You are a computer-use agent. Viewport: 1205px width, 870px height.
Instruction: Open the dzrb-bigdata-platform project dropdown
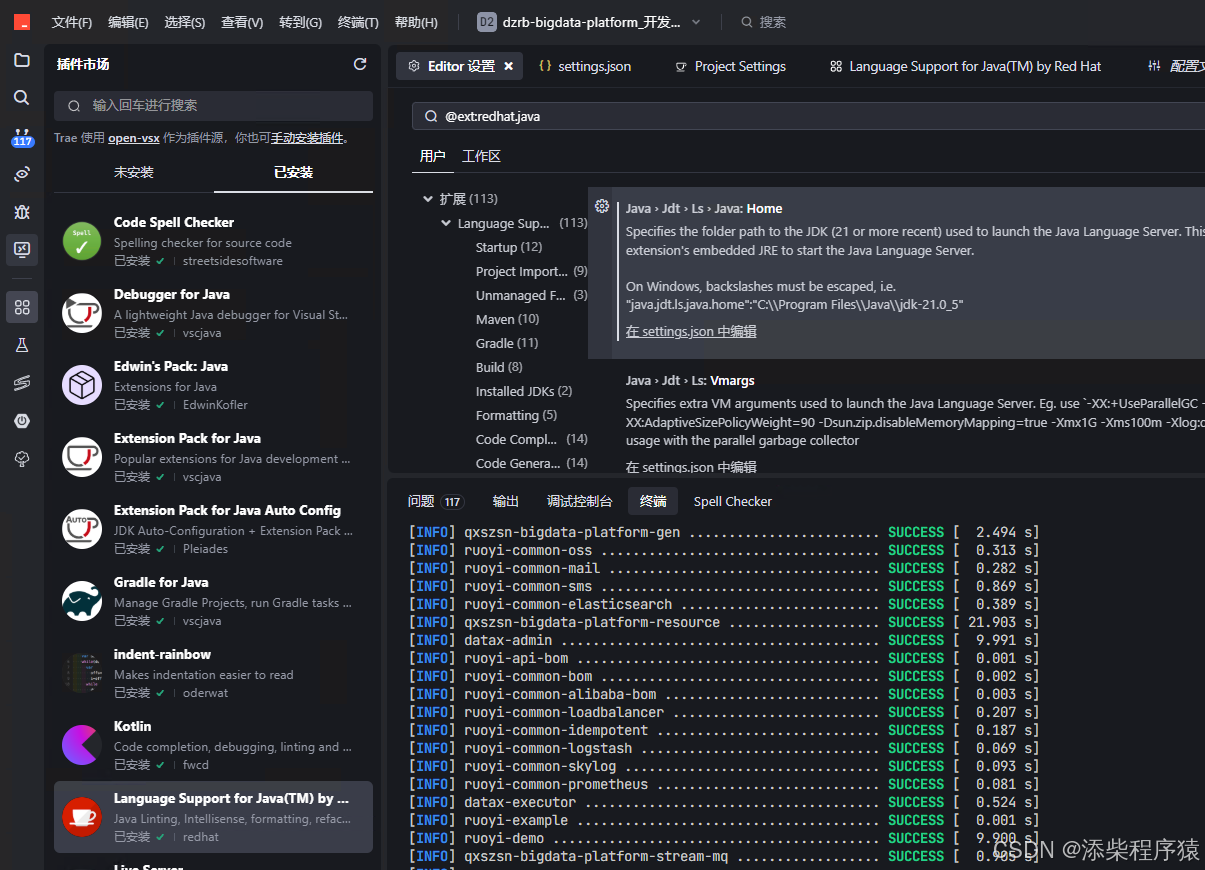click(x=590, y=22)
